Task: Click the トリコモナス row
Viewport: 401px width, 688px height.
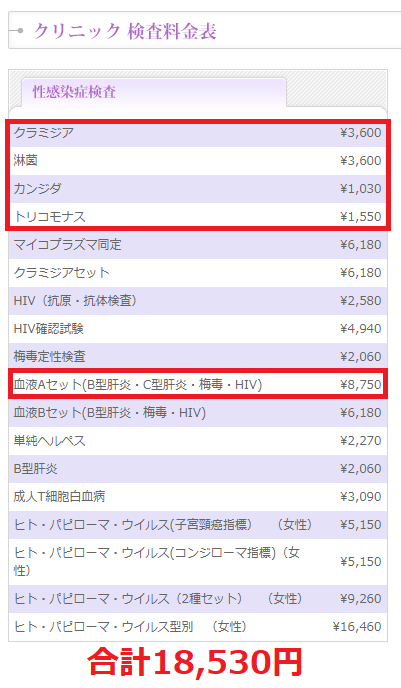Action: pos(198,217)
